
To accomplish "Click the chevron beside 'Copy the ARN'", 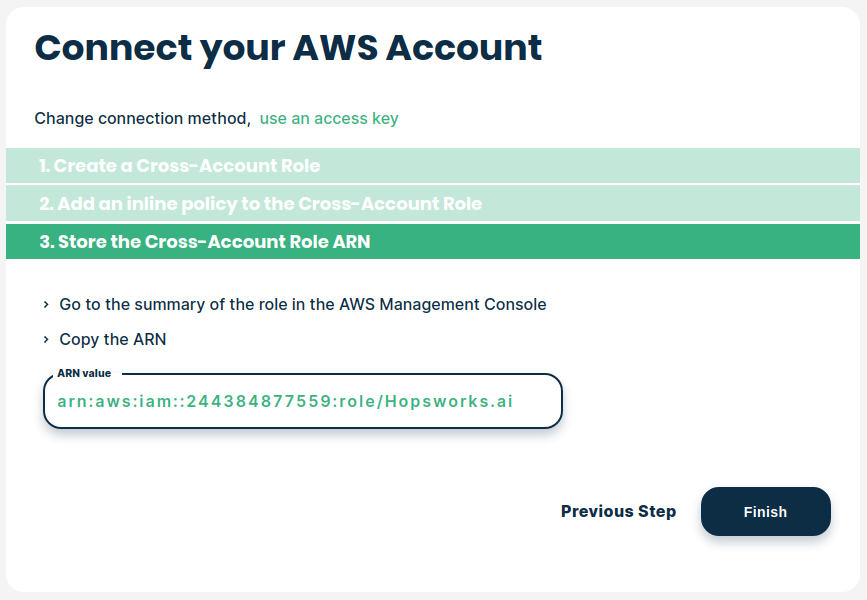I will click(46, 340).
